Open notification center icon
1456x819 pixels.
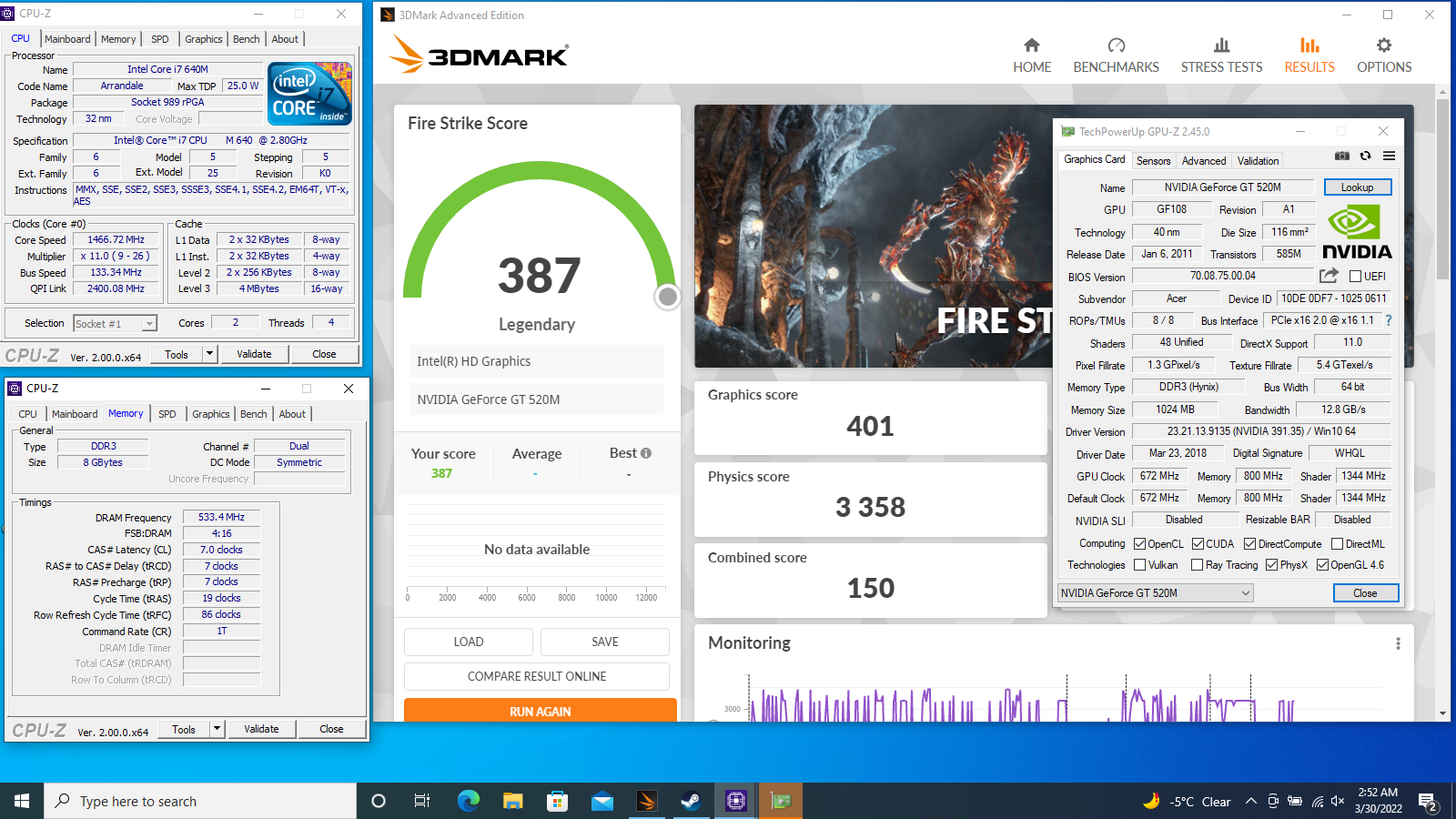[1428, 802]
